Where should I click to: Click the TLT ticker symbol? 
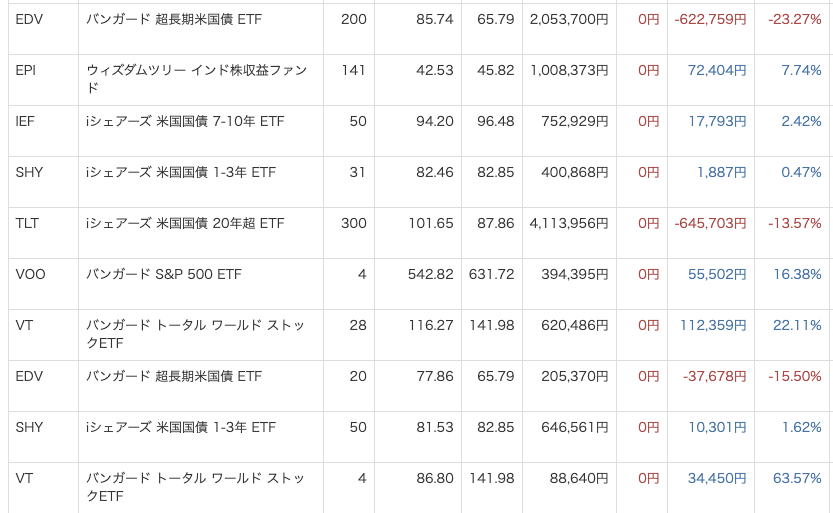[x=27, y=223]
